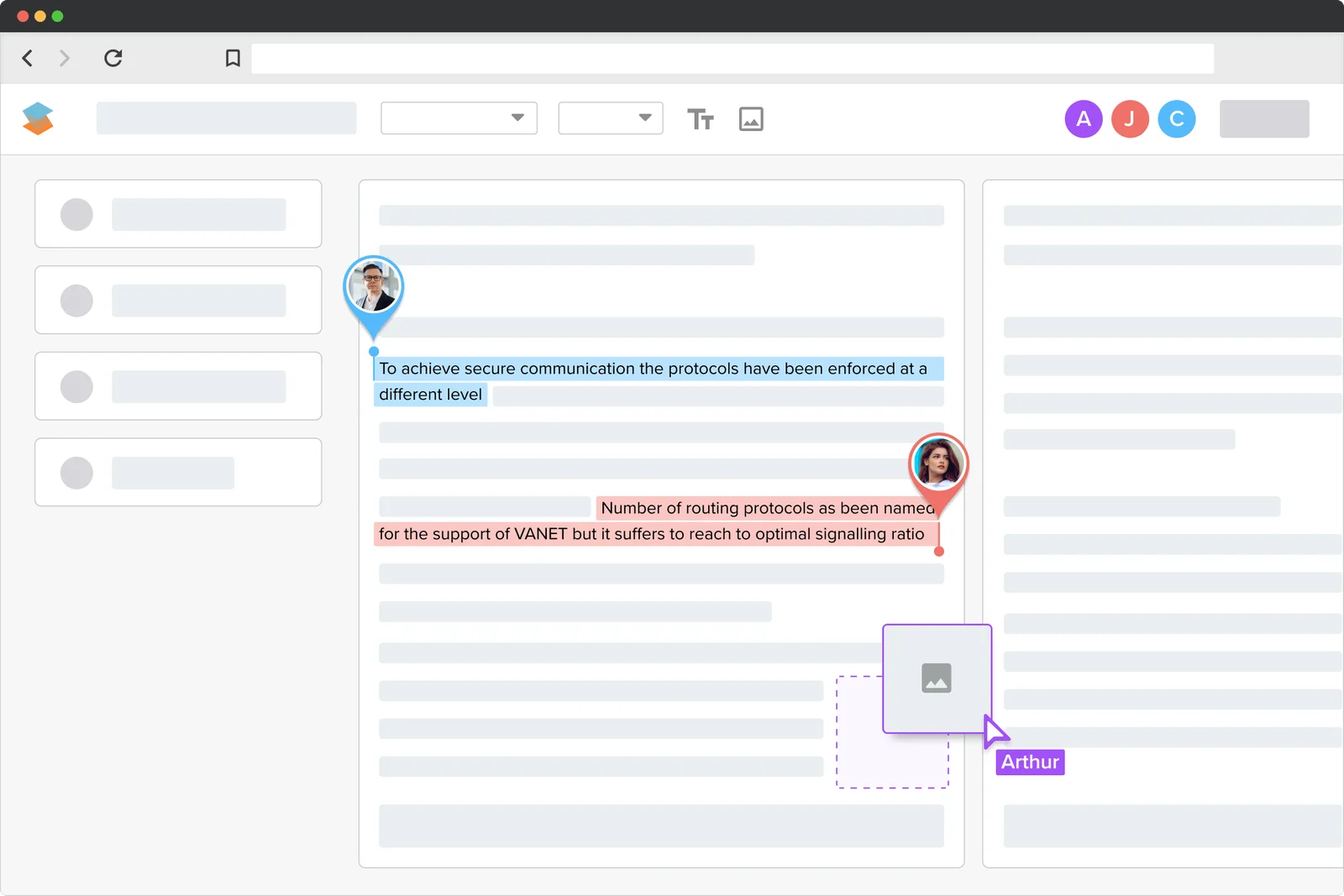
Task: Click the insert image icon in toolbar
Action: pos(751,118)
